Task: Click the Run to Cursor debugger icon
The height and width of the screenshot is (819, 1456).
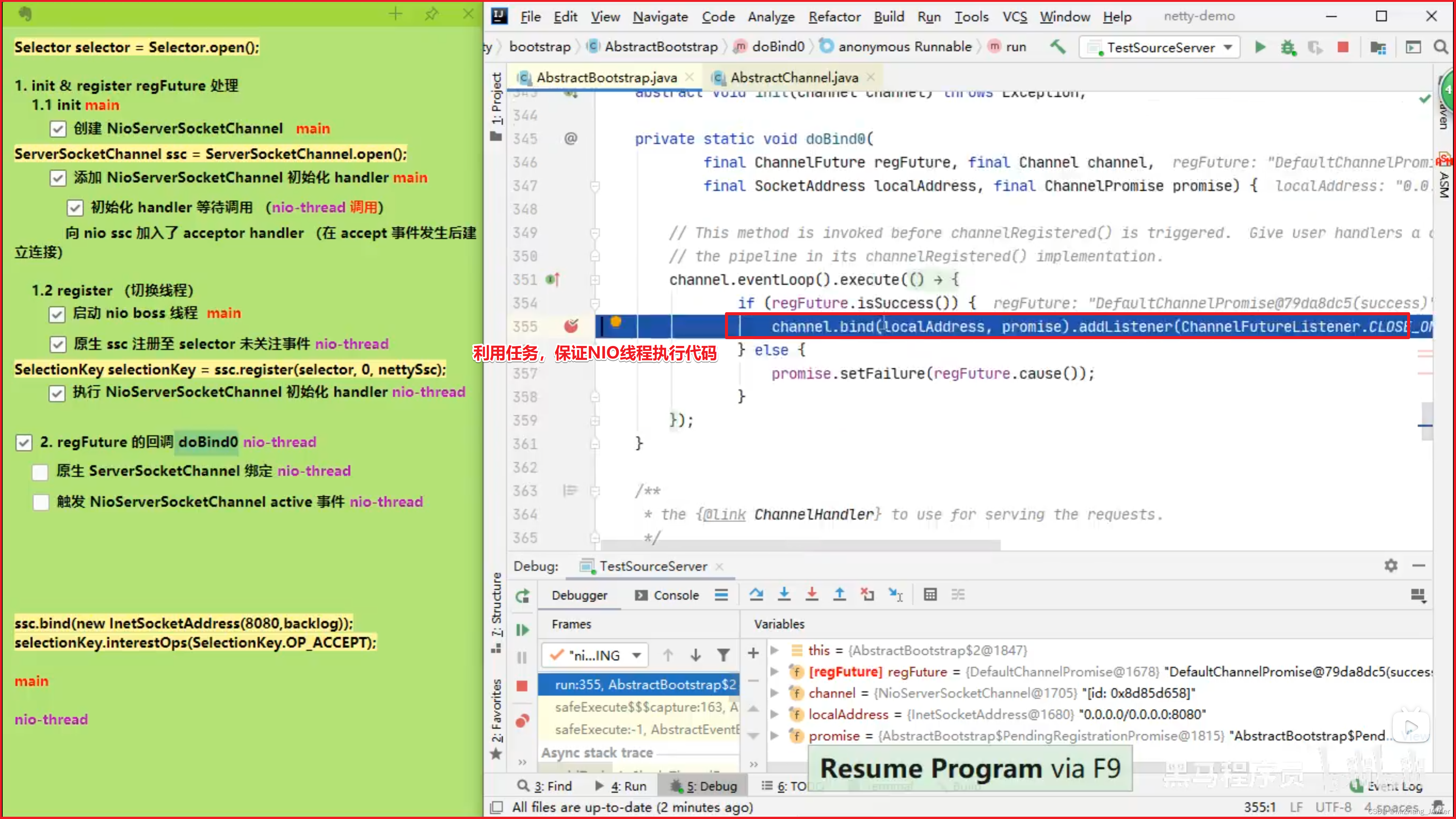Action: 895,594
